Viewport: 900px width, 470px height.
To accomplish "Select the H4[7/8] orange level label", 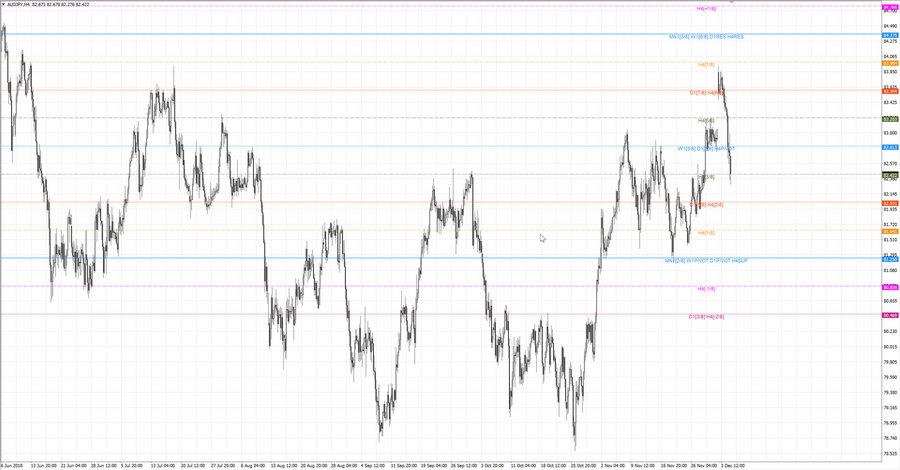I will point(707,65).
